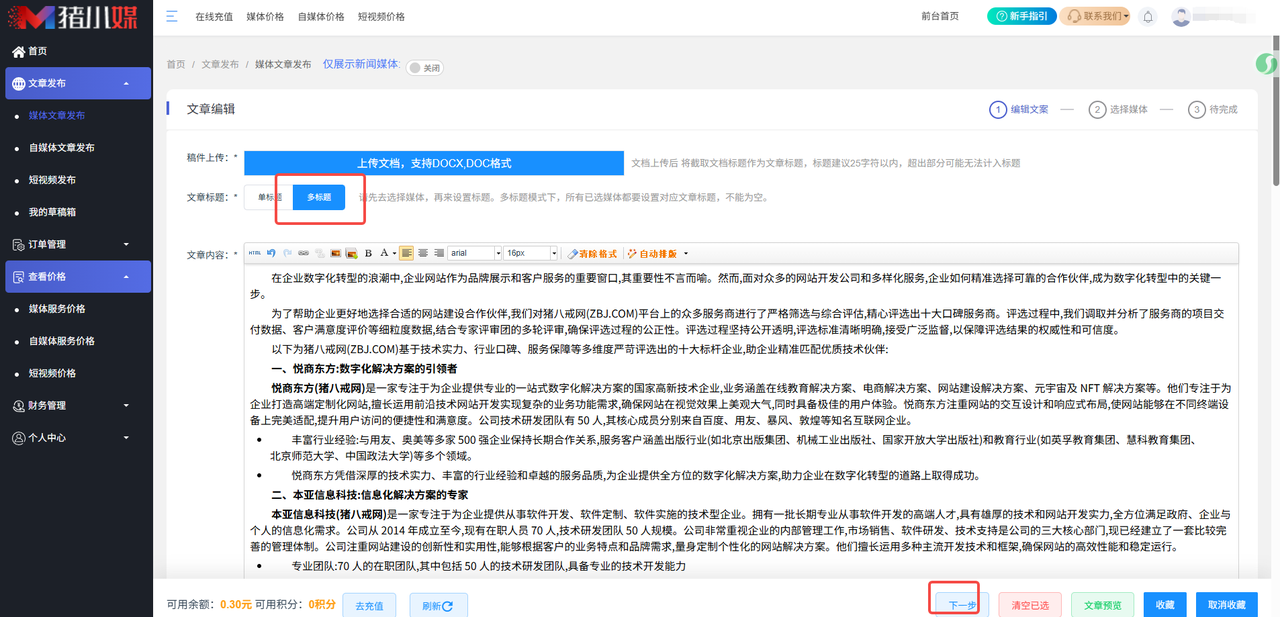This screenshot has width=1280, height=617.
Task: Click the 下一步 next step button
Action: [961, 605]
